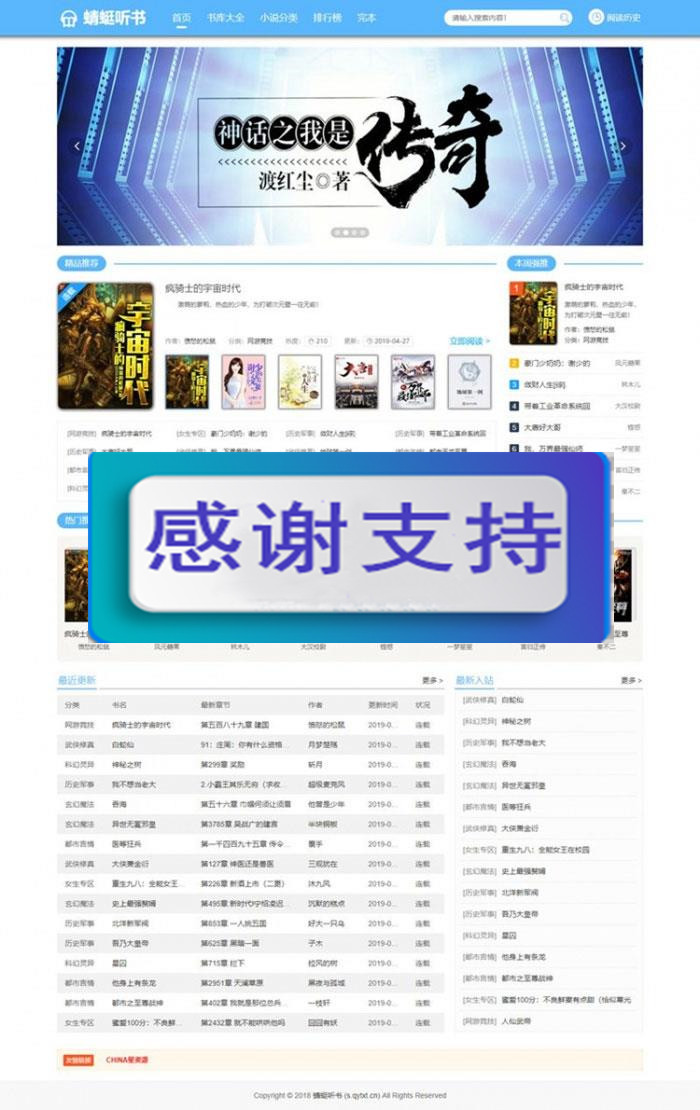Open 北洋新军阀 in the 最新入站 list
The width and height of the screenshot is (700, 1110).
[520, 893]
